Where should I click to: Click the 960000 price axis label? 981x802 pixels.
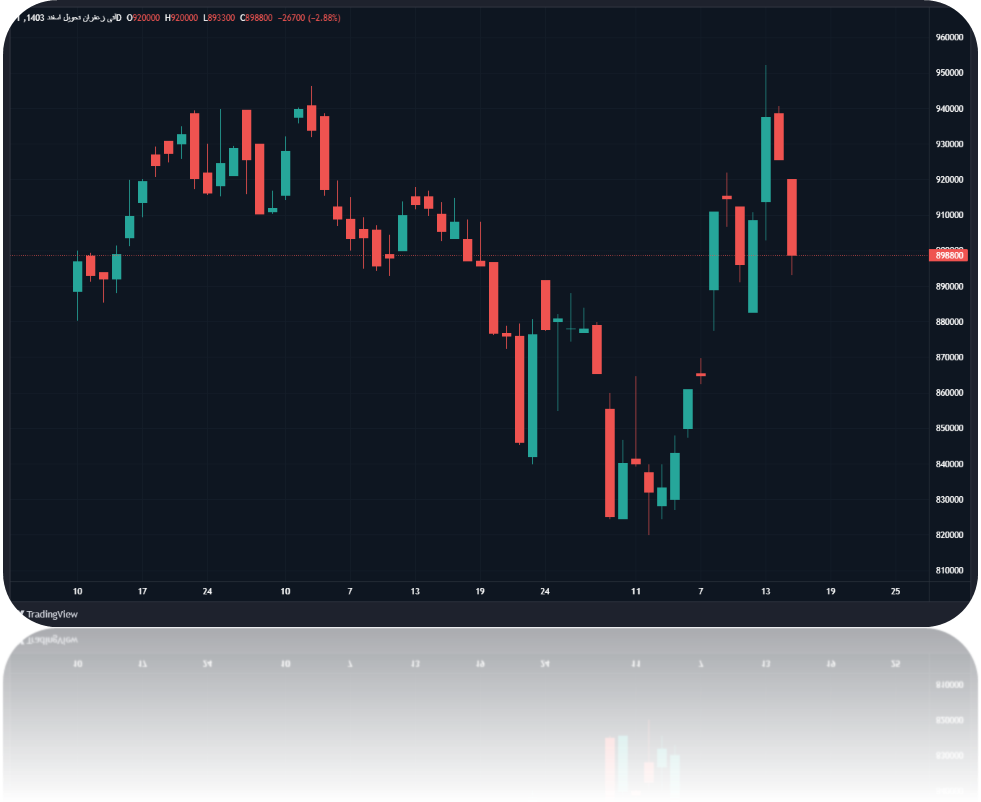click(949, 37)
